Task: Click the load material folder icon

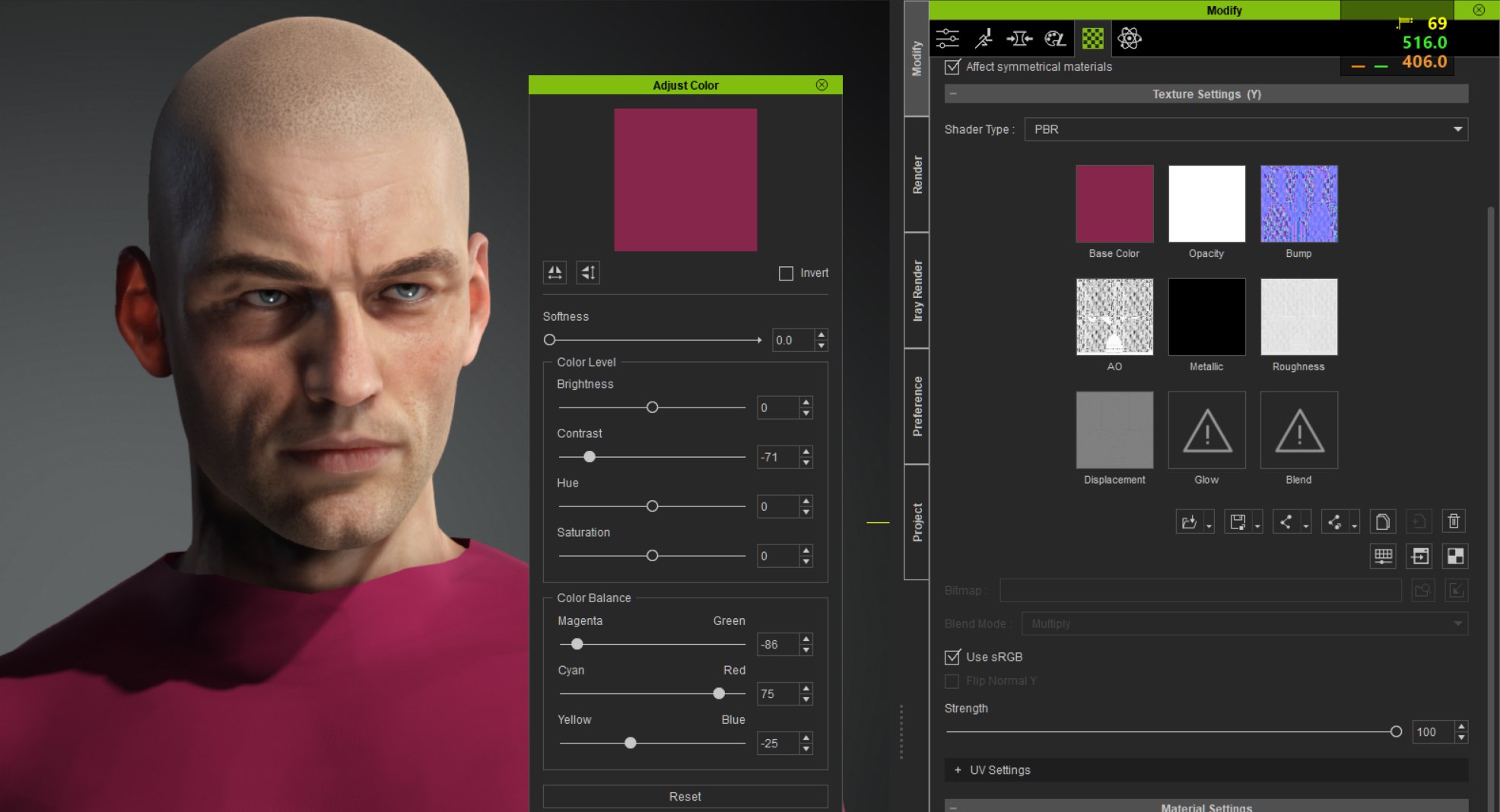Action: pos(1189,522)
